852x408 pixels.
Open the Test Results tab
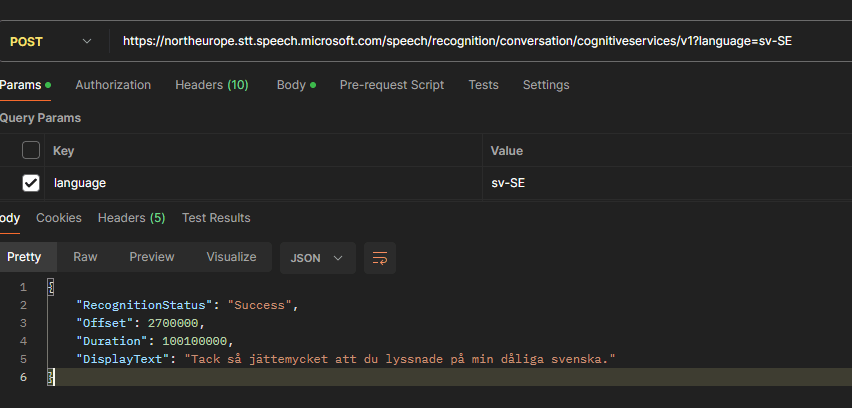[216, 218]
